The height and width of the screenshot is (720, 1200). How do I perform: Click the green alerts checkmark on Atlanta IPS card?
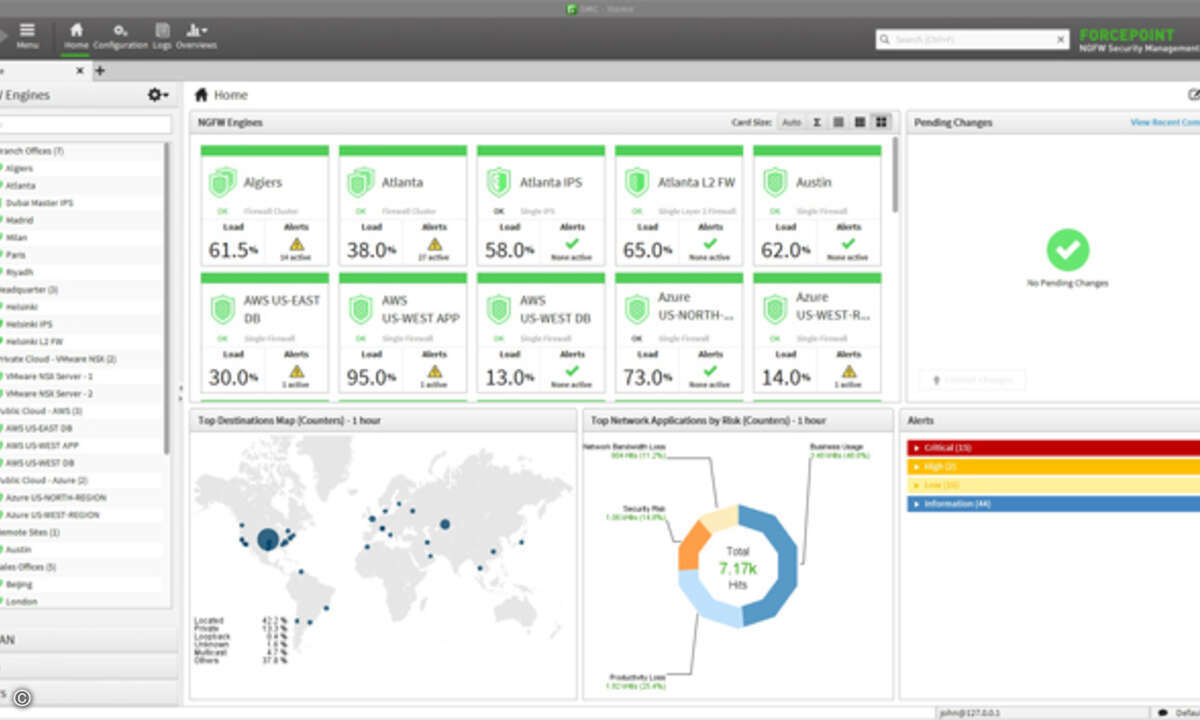pyautogui.click(x=572, y=243)
